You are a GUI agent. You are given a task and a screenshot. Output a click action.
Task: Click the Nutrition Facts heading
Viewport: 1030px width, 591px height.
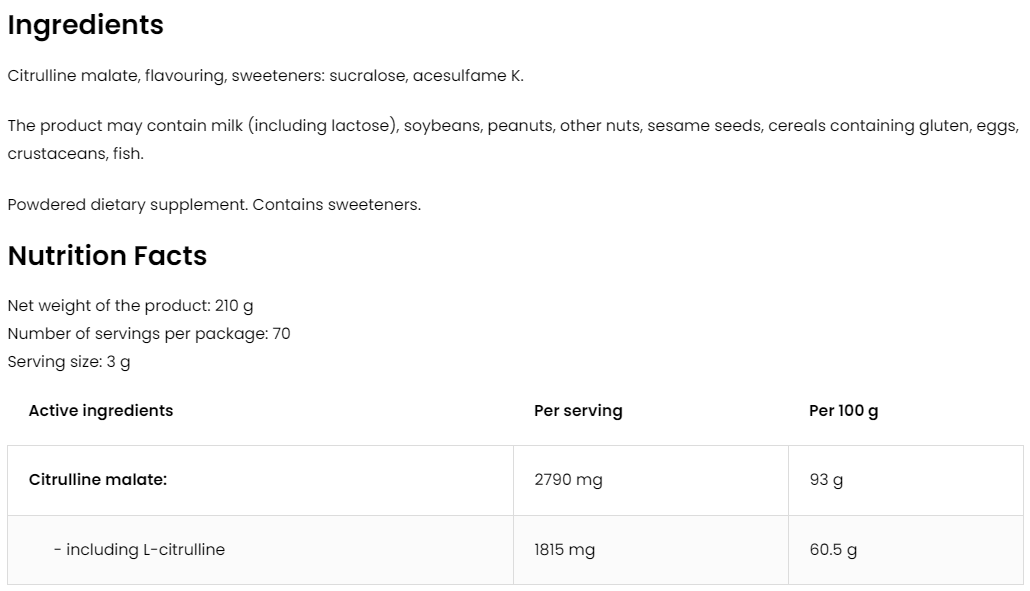[x=107, y=256]
